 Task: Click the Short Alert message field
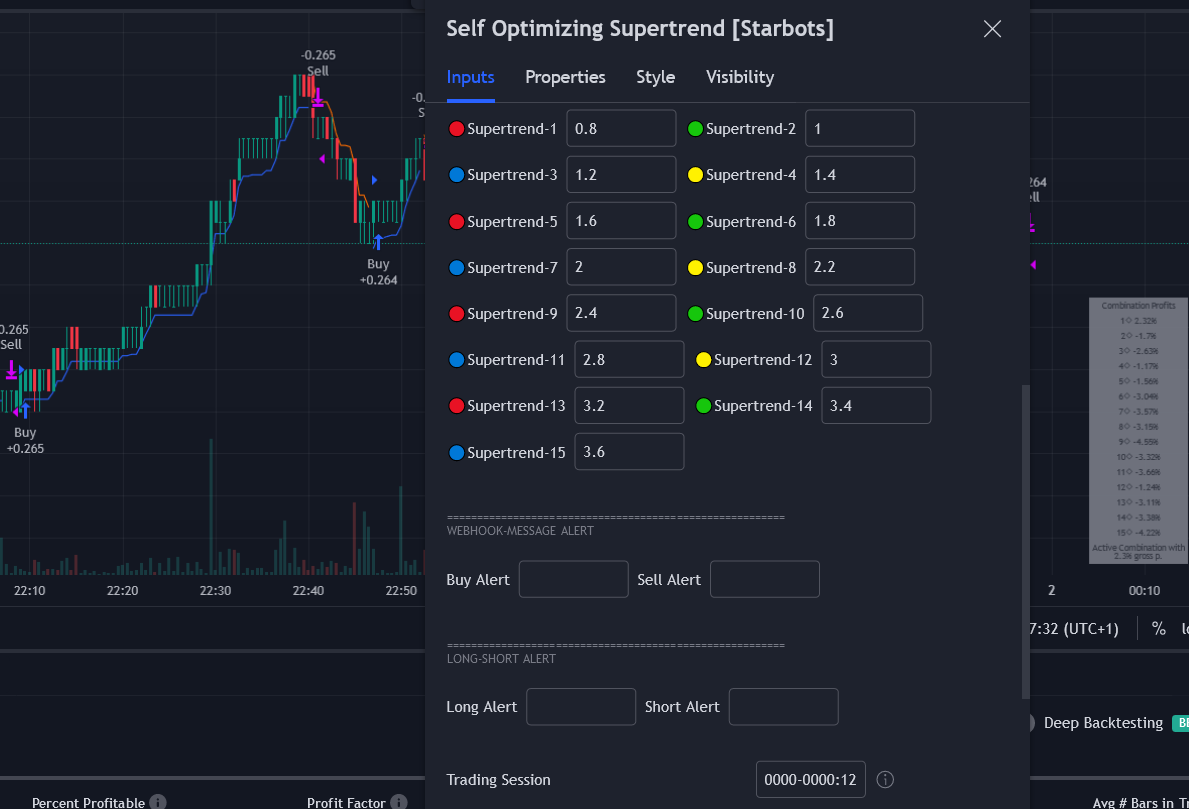coord(783,707)
